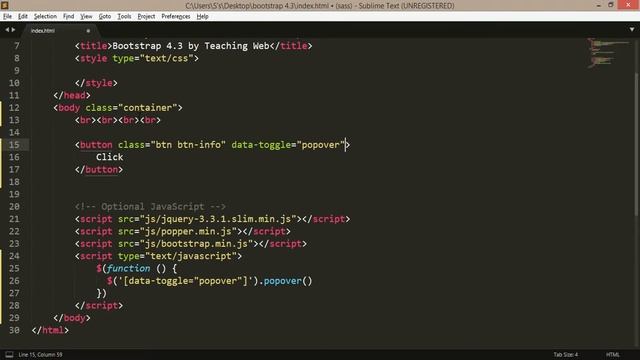The image size is (640, 360).
Task: Click the function keyword on line 25
Action: tap(129, 268)
